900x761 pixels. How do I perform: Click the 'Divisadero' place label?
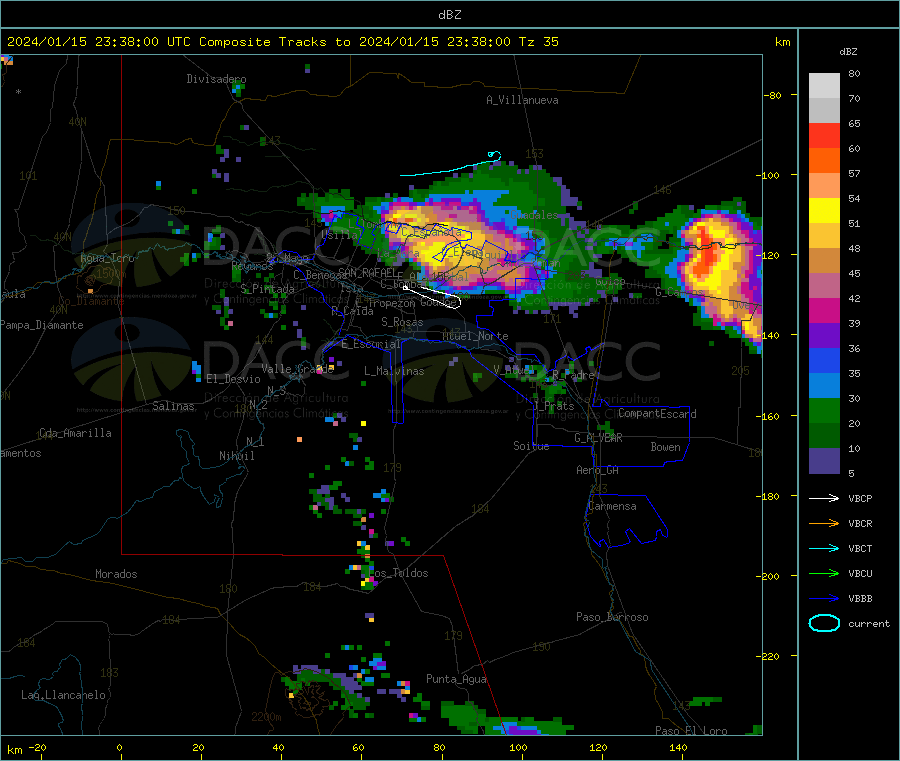(216, 79)
